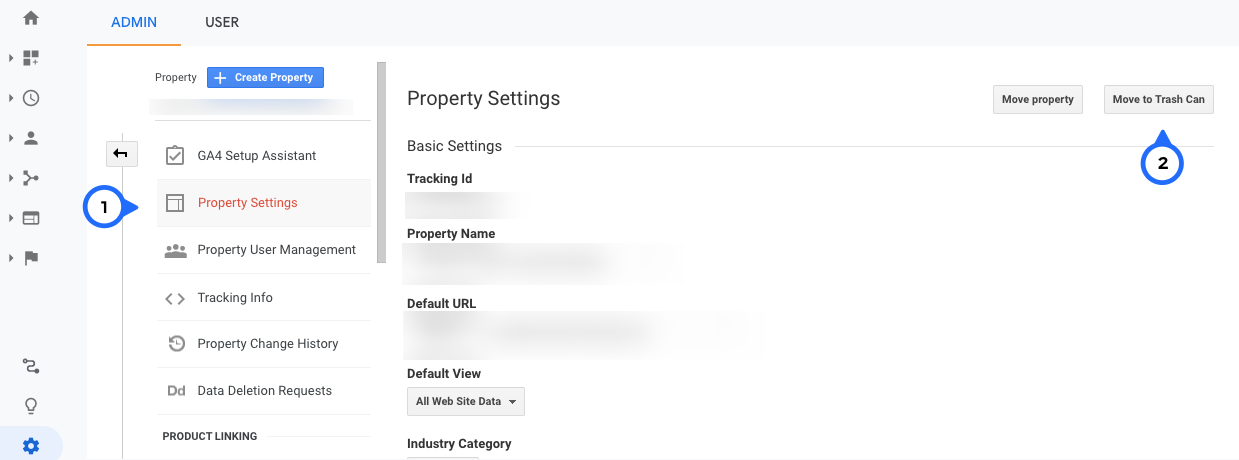Click the Move to Trash Can button

coord(1158,99)
